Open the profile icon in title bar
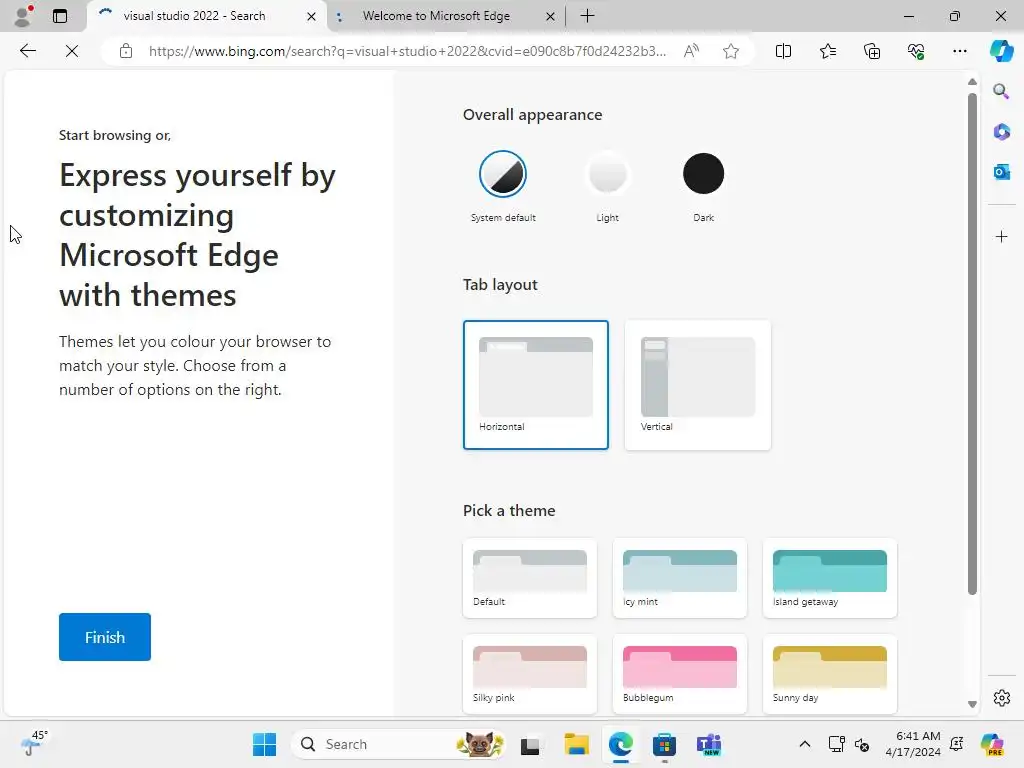1024x768 pixels. (23, 16)
